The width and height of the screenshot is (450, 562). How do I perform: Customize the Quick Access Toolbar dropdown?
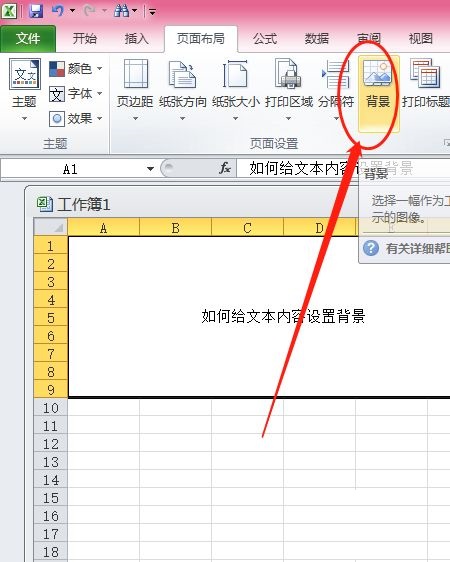pyautogui.click(x=152, y=12)
